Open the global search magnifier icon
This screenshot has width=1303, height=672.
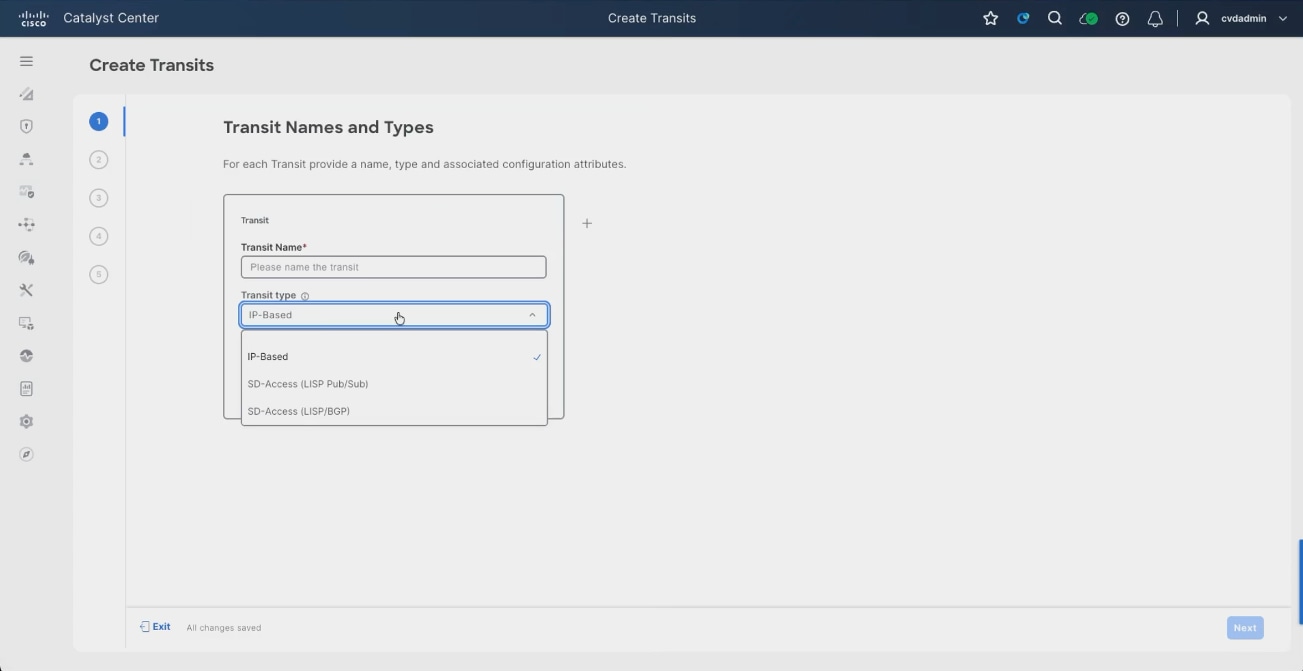tap(1054, 18)
